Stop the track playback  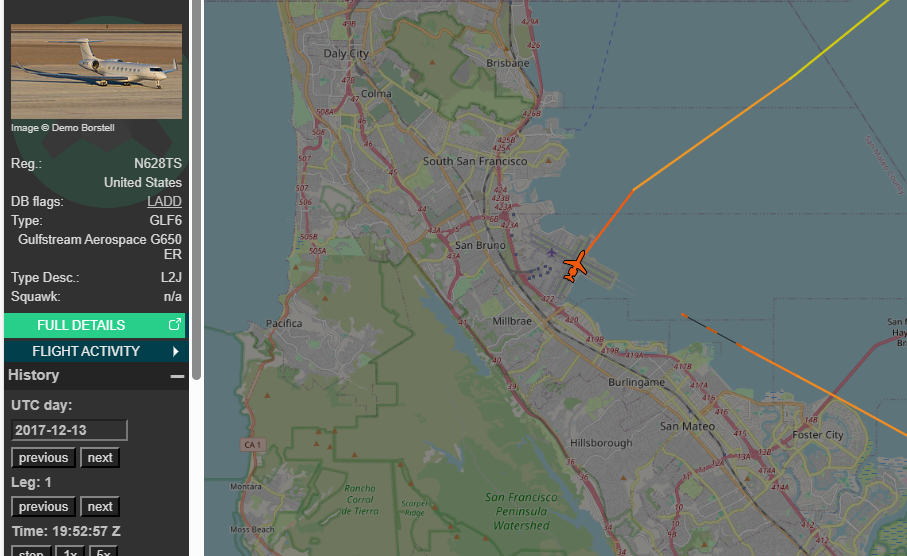coord(32,551)
